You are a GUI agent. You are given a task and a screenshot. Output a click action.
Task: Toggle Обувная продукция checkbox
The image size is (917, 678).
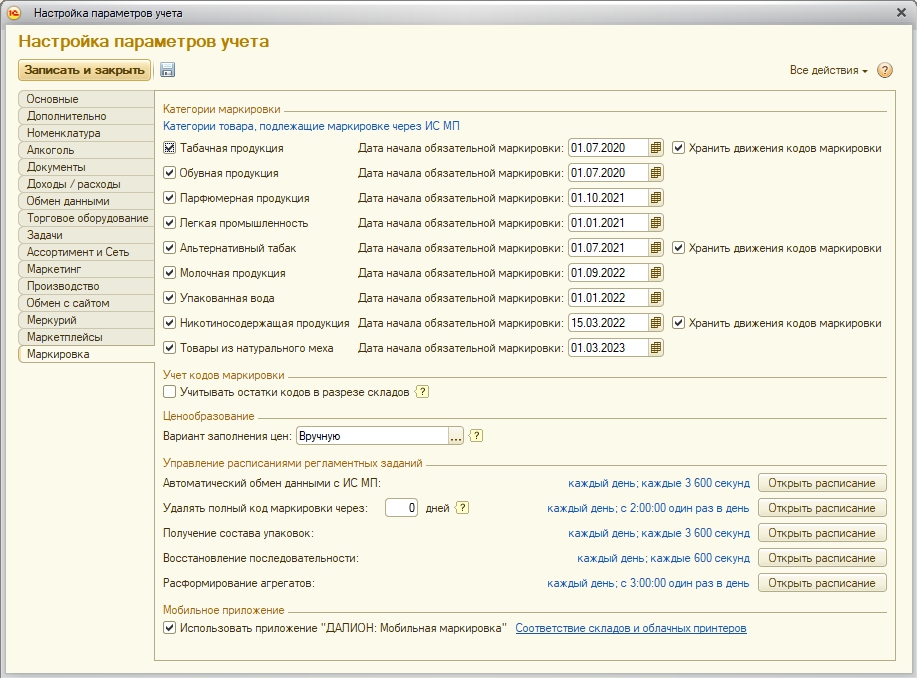tap(169, 173)
